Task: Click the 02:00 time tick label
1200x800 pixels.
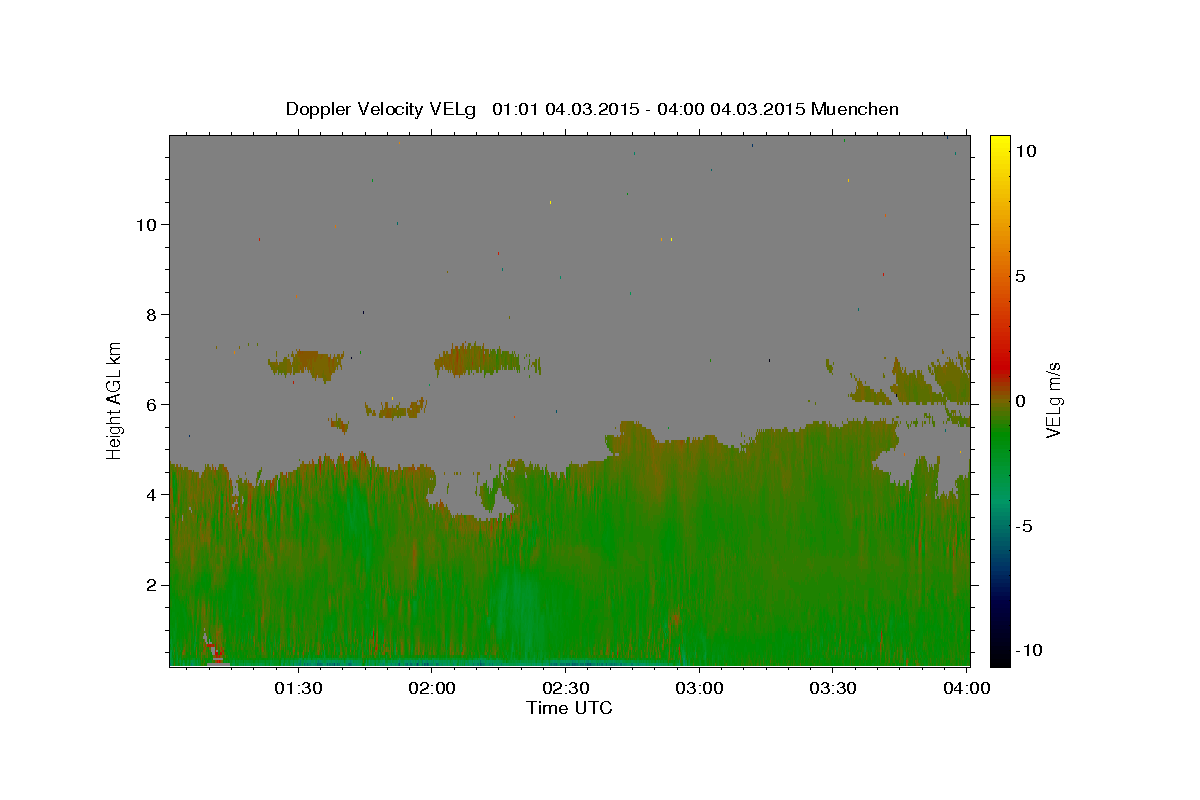Action: [x=432, y=688]
